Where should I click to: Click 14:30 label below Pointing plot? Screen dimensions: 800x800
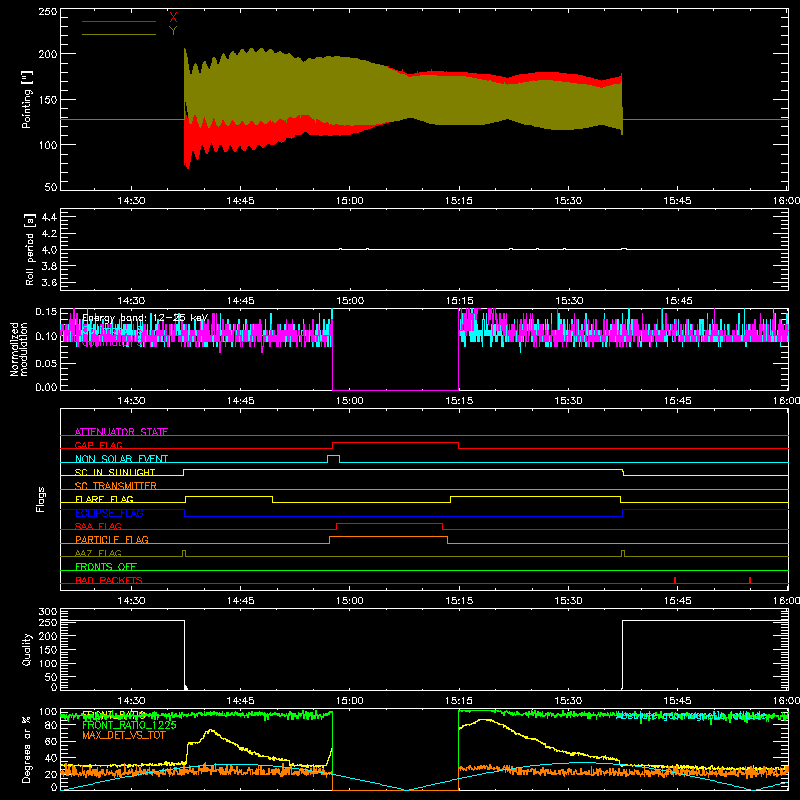[131, 201]
